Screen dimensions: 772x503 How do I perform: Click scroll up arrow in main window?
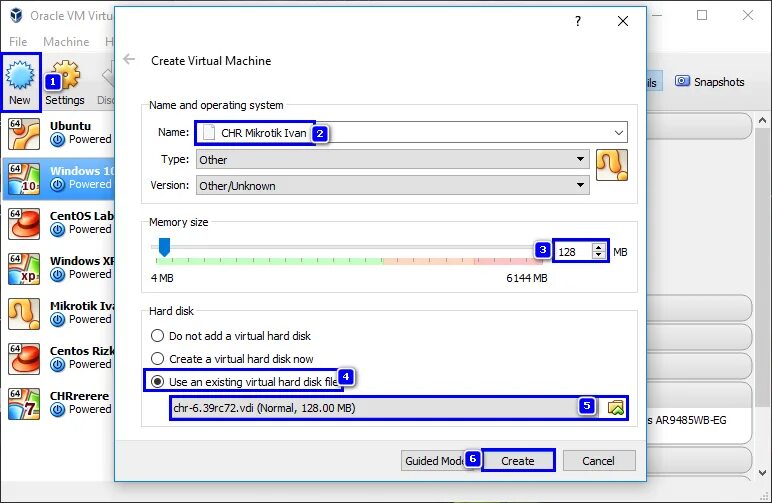coord(762,120)
